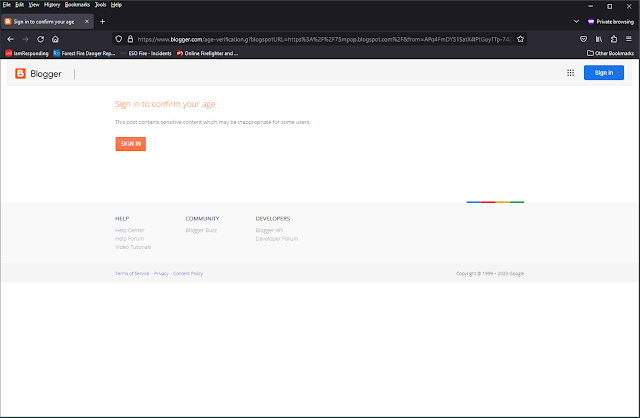The height and width of the screenshot is (418, 640).
Task: Minimize the Firefox window
Action: [x=590, y=6]
